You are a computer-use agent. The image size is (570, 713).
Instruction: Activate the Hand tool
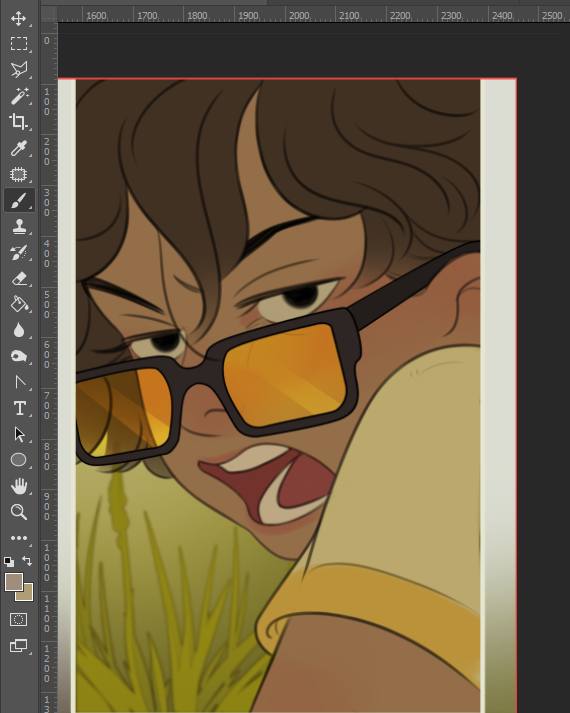19,486
